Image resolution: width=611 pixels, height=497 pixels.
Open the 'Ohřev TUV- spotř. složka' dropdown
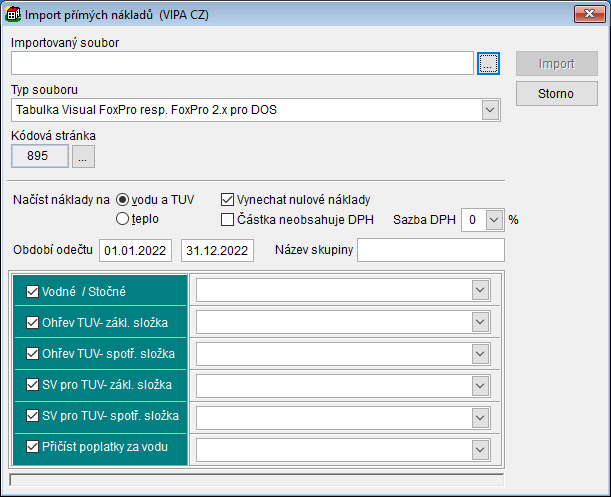coord(480,354)
